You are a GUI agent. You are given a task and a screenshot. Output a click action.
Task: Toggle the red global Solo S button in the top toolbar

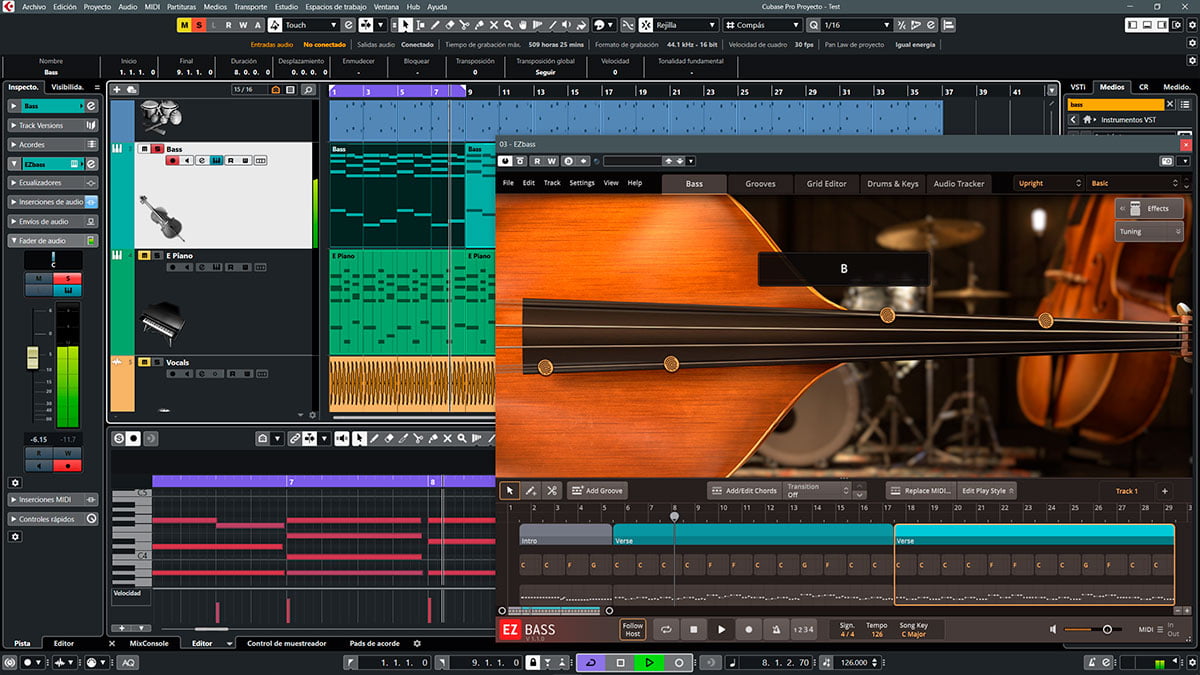tap(198, 24)
